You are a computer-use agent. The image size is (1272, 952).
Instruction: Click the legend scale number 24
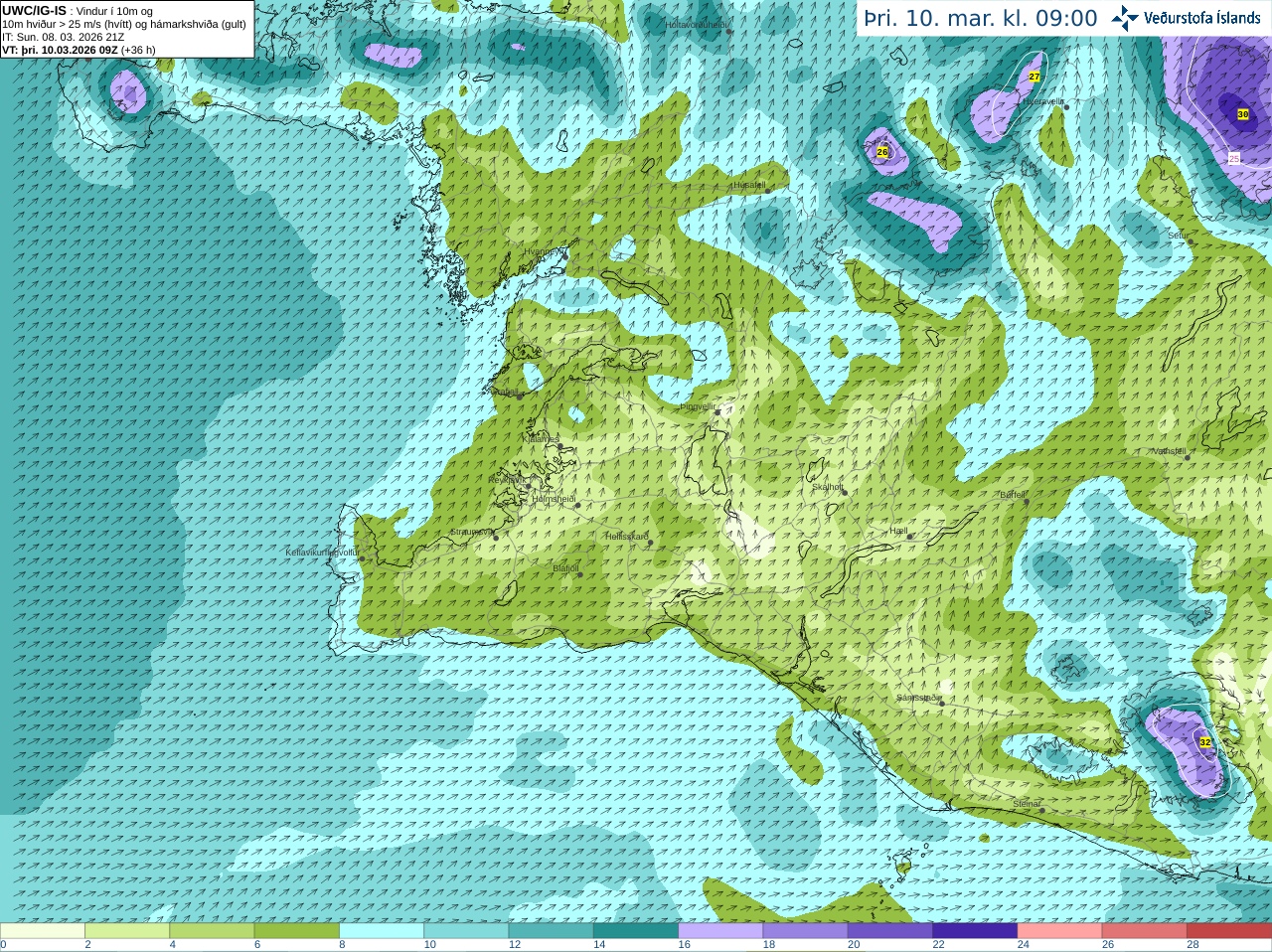pos(1024,945)
